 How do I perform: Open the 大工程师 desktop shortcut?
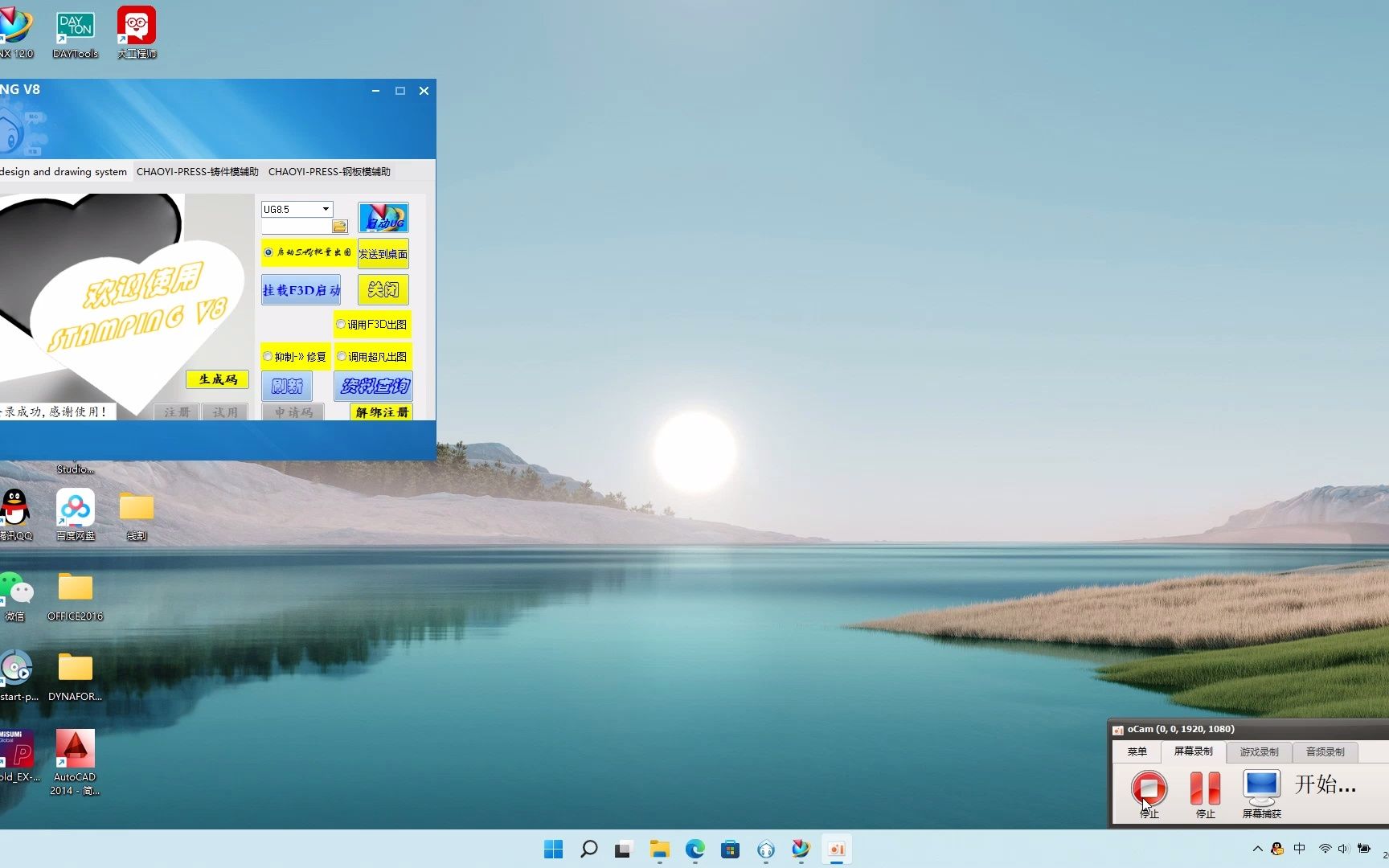click(x=137, y=34)
